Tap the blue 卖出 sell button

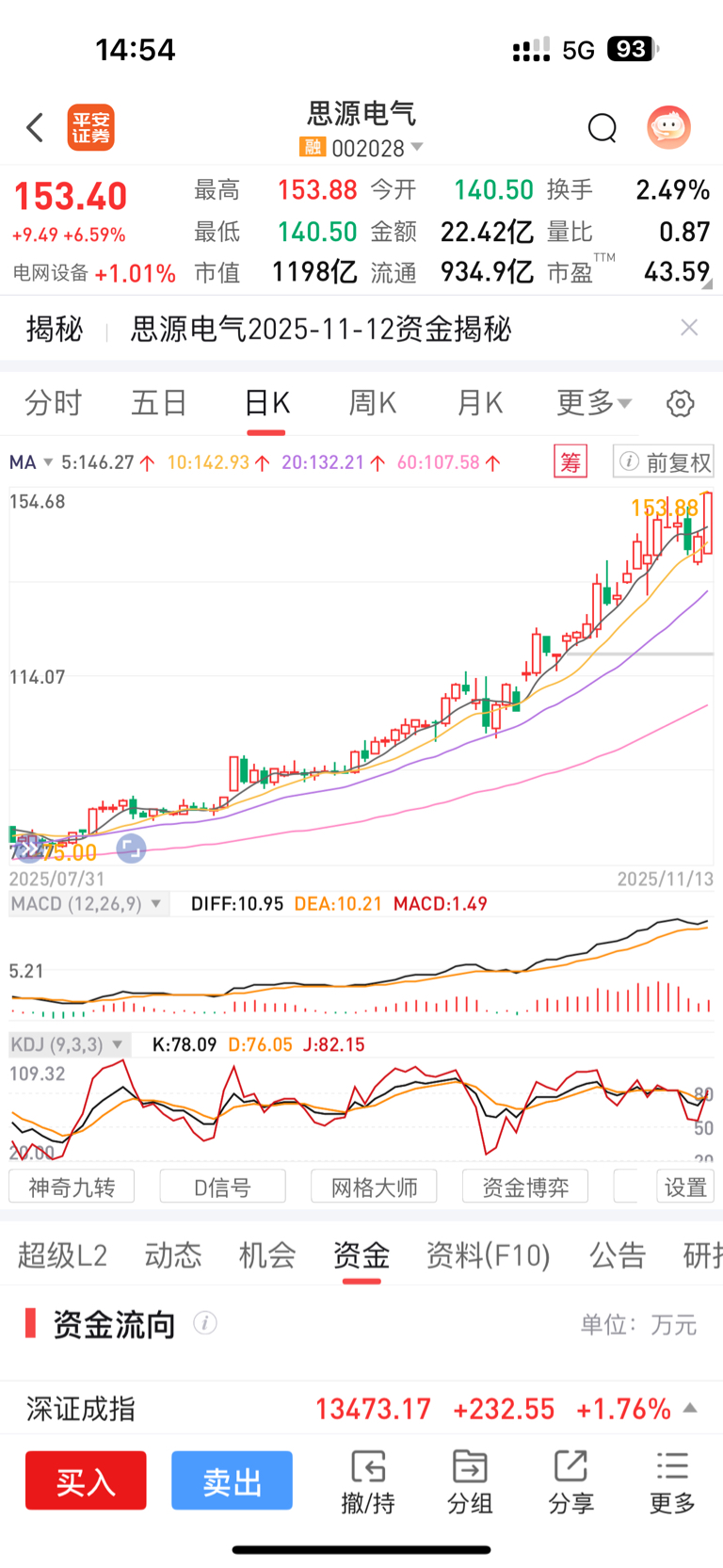(232, 1480)
